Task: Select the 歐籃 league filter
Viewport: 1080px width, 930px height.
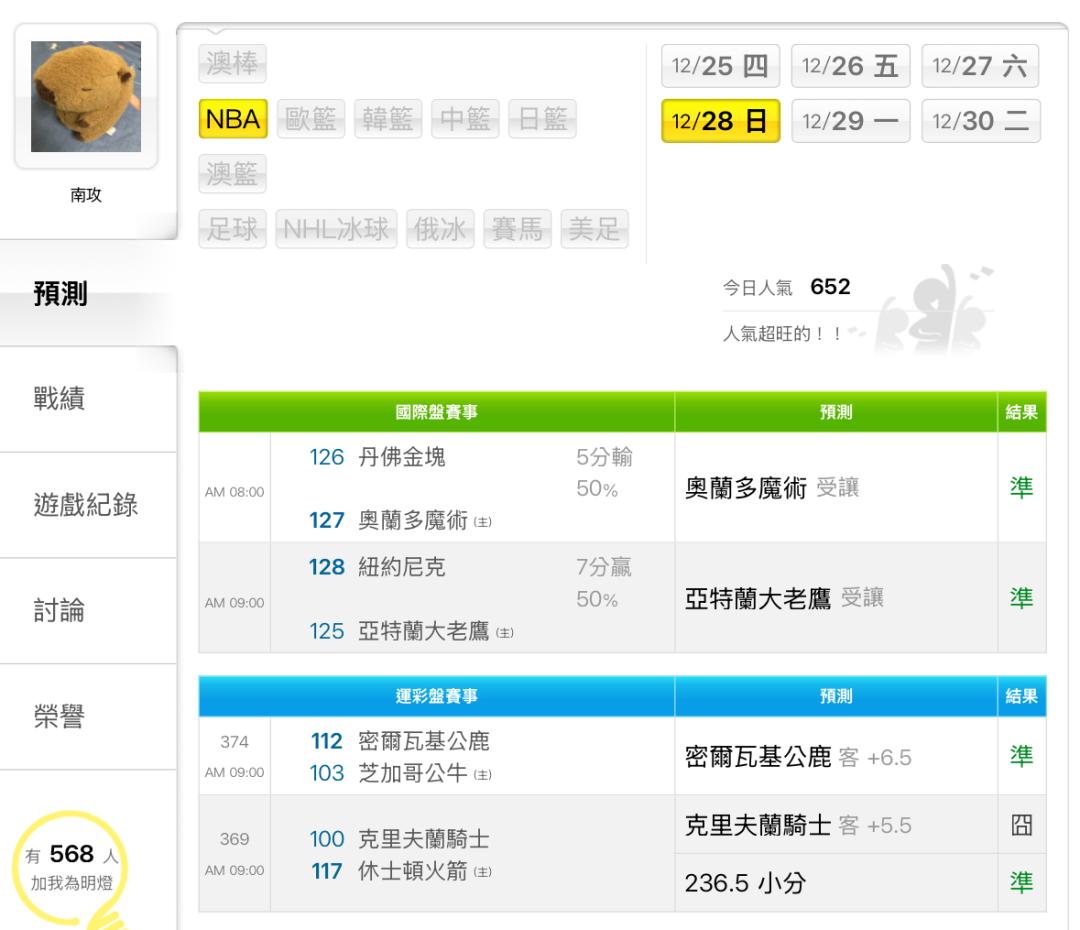Action: click(312, 120)
